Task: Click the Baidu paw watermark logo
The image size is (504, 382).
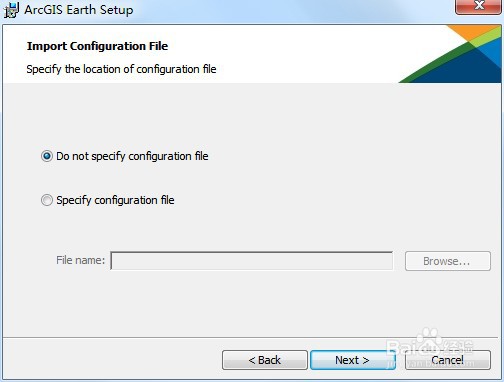Action: click(430, 340)
